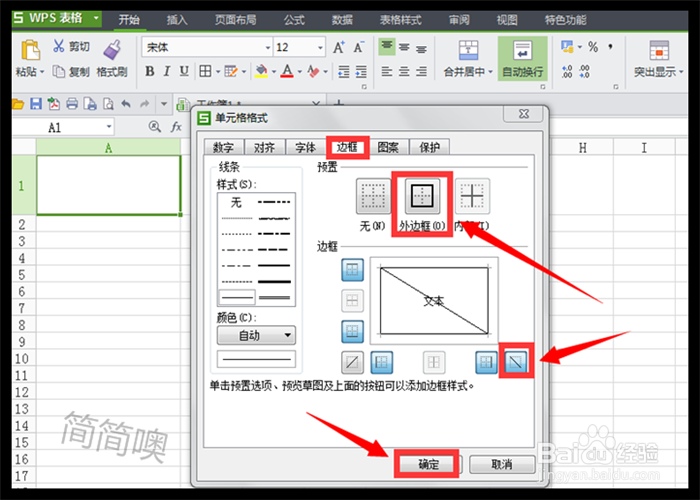Toggle the right border button

(x=487, y=362)
